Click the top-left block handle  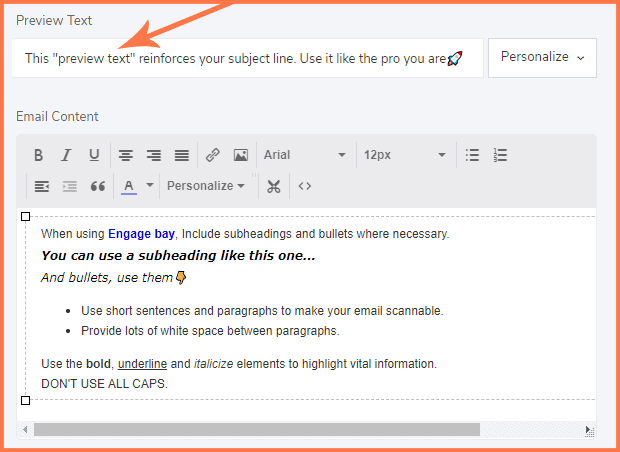tap(25, 217)
